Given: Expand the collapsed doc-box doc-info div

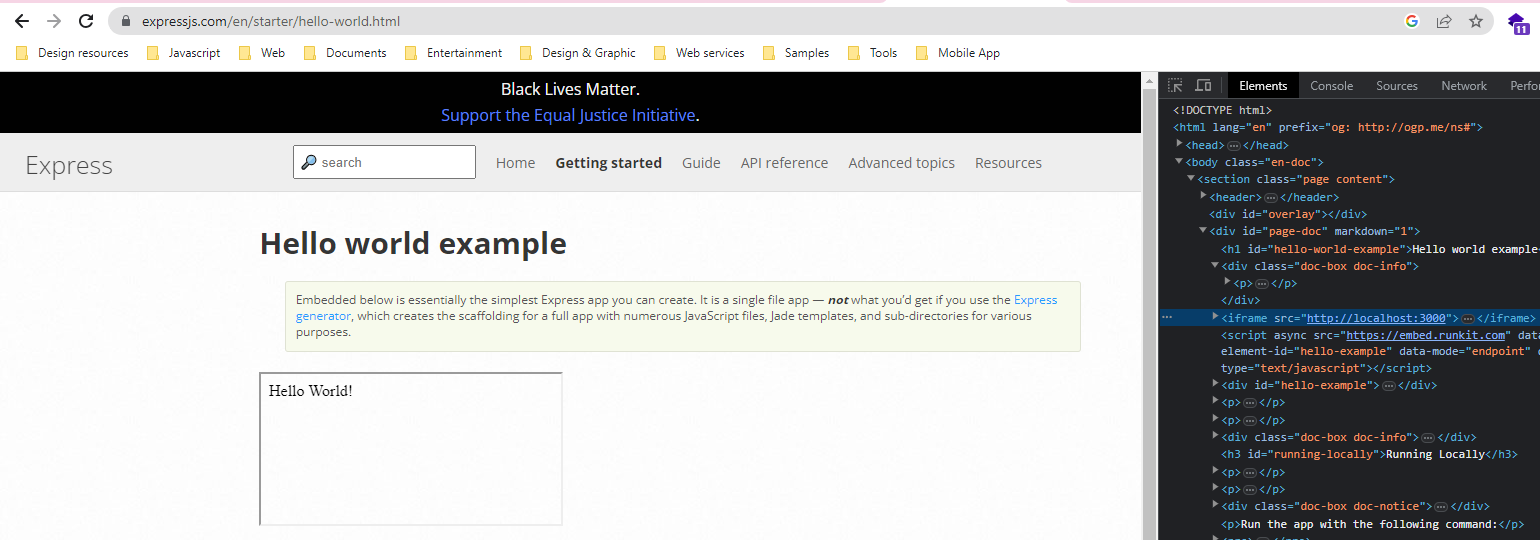Looking at the screenshot, I should [x=1215, y=436].
